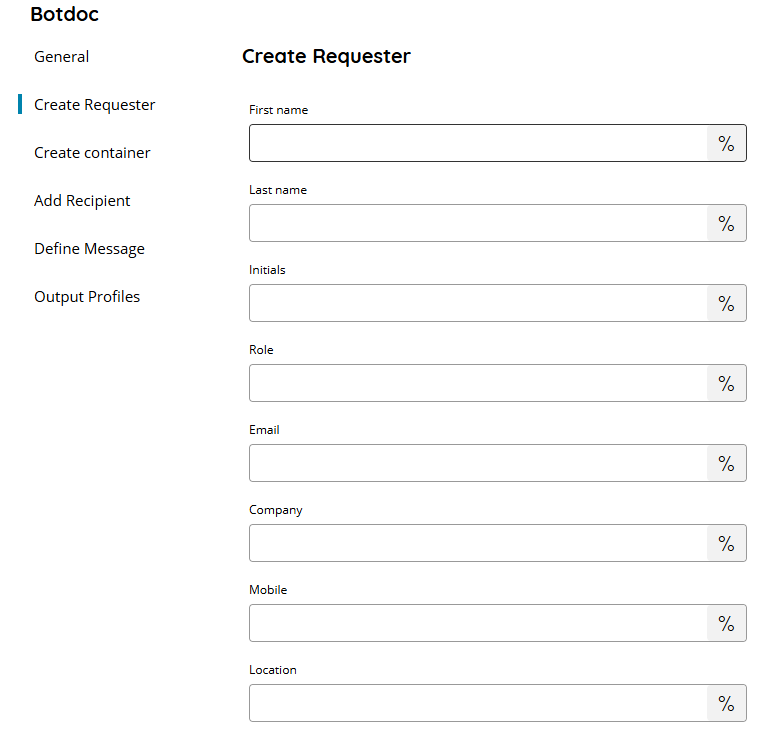This screenshot has height=743, width=767.
Task: Focus the Mobile input field
Action: (x=478, y=623)
